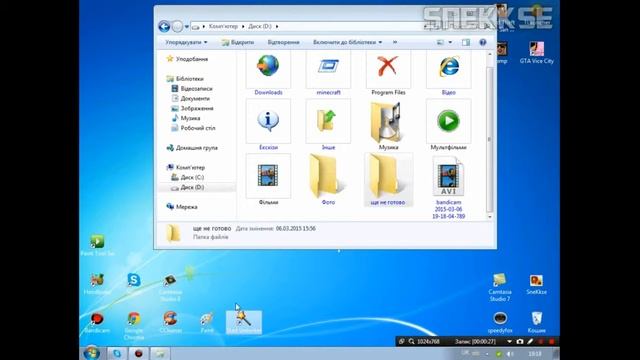This screenshot has height=360, width=640.
Task: Click the volume icon in system tray
Action: click(509, 354)
